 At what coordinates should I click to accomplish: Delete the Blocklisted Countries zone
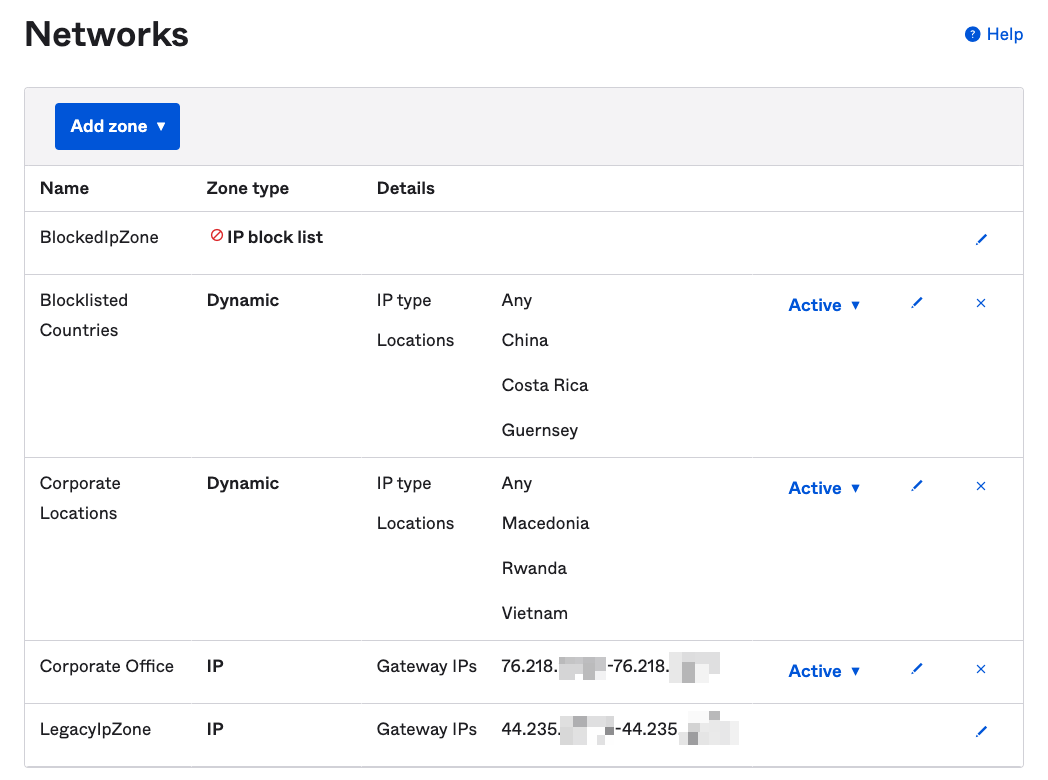click(980, 303)
